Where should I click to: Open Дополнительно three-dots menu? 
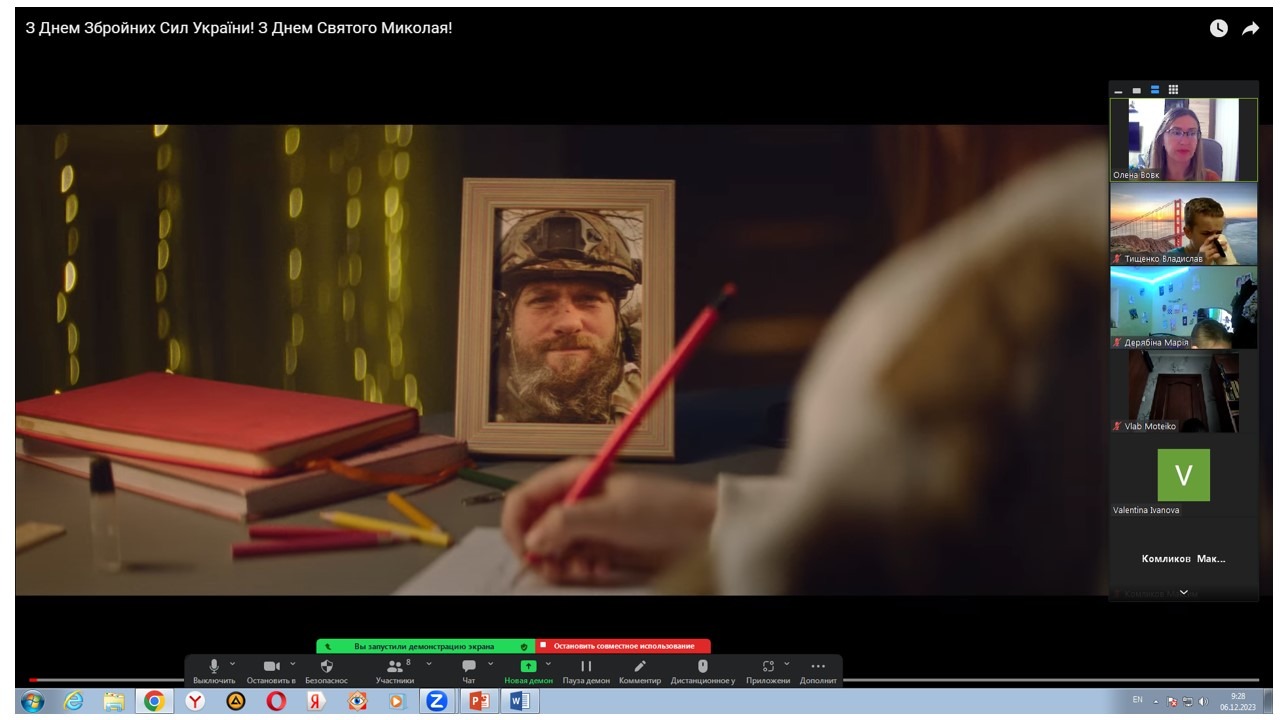point(818,667)
